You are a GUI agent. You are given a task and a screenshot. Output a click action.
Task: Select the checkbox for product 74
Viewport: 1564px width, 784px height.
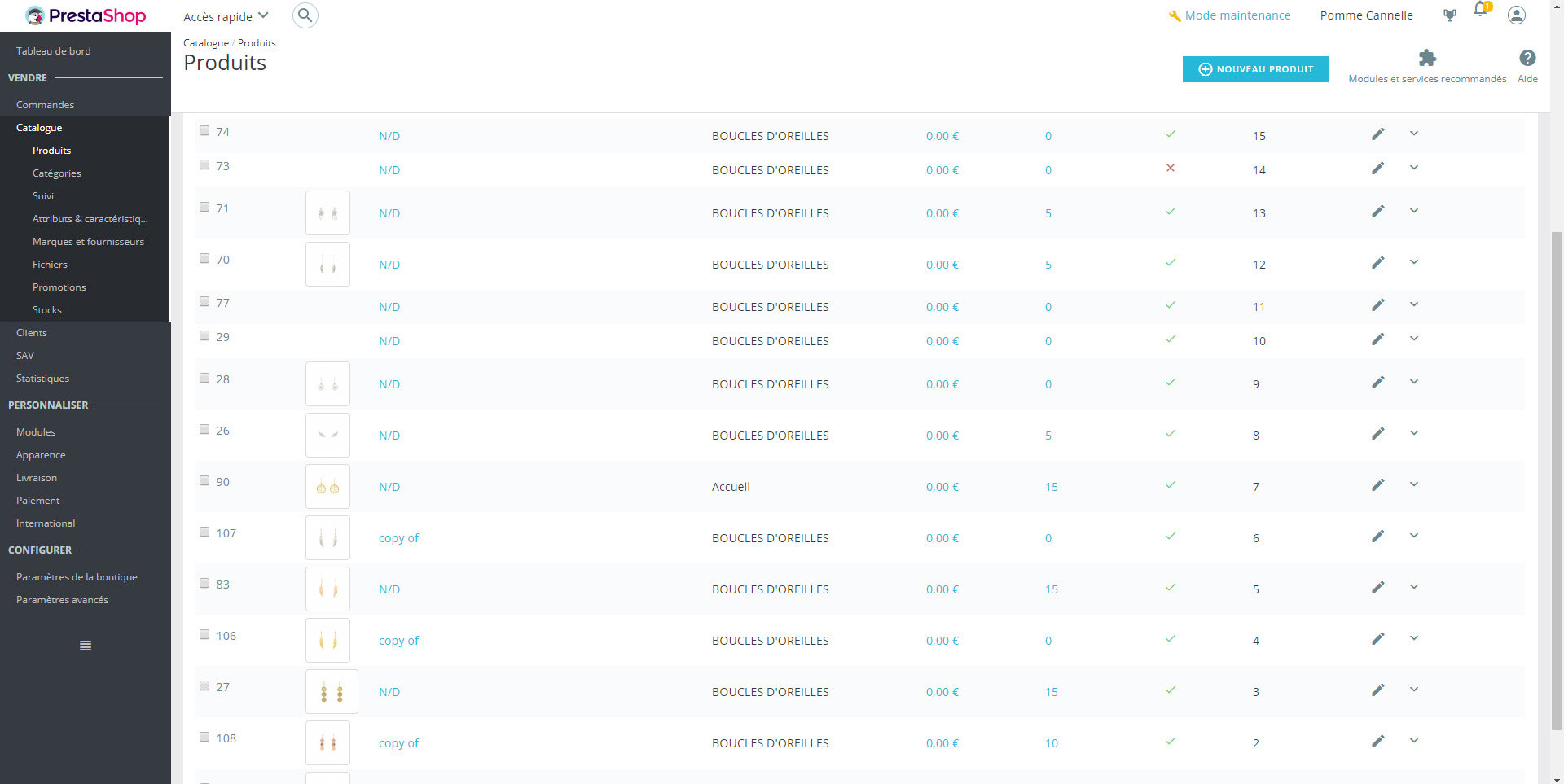coord(204,129)
